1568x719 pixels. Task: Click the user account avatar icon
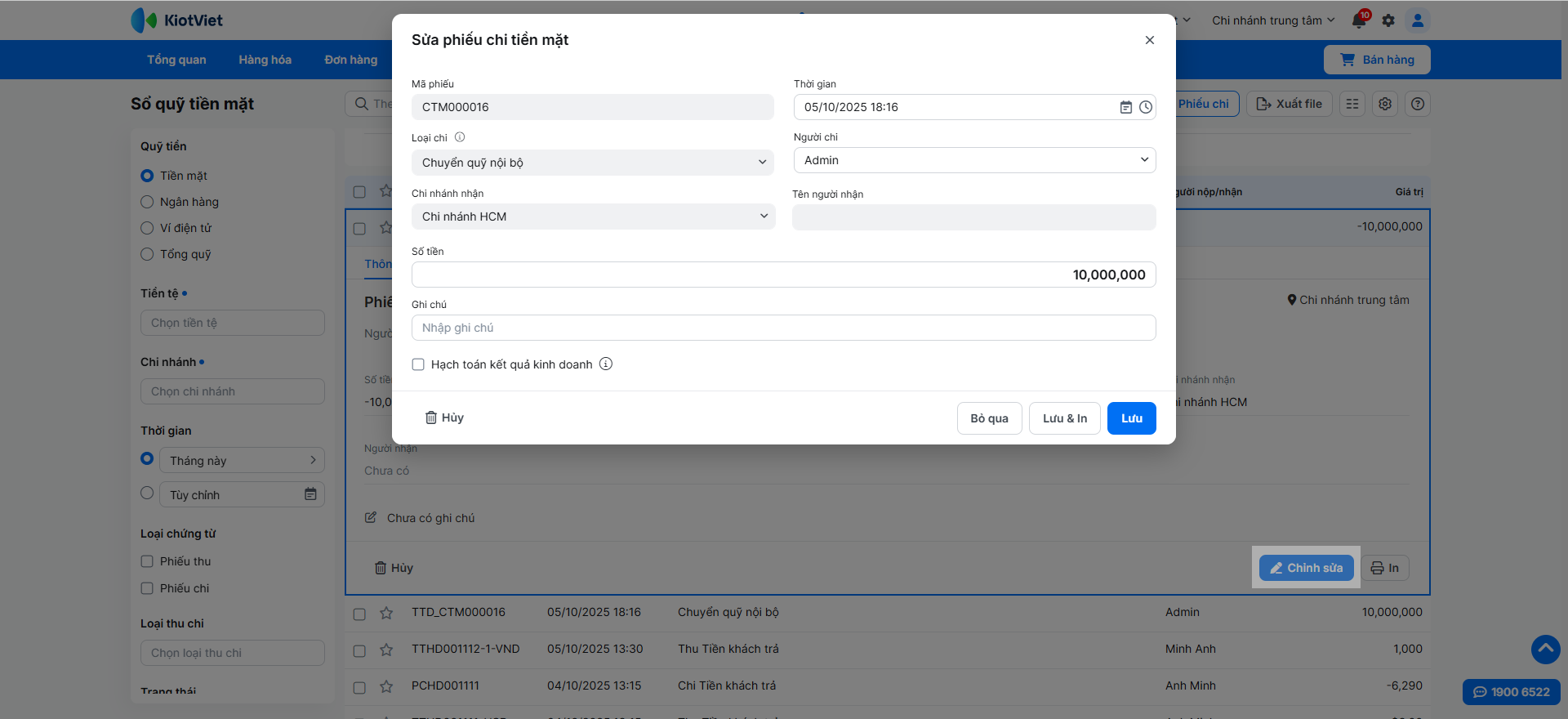1418,20
